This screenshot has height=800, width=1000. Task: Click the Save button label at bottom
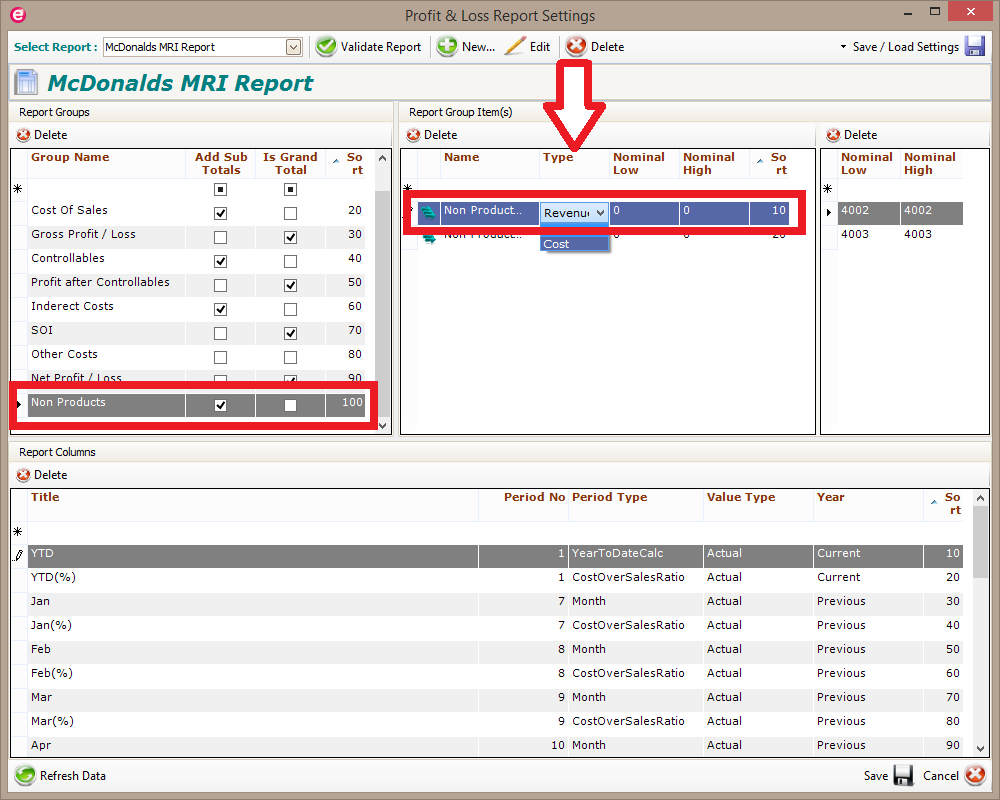(876, 776)
